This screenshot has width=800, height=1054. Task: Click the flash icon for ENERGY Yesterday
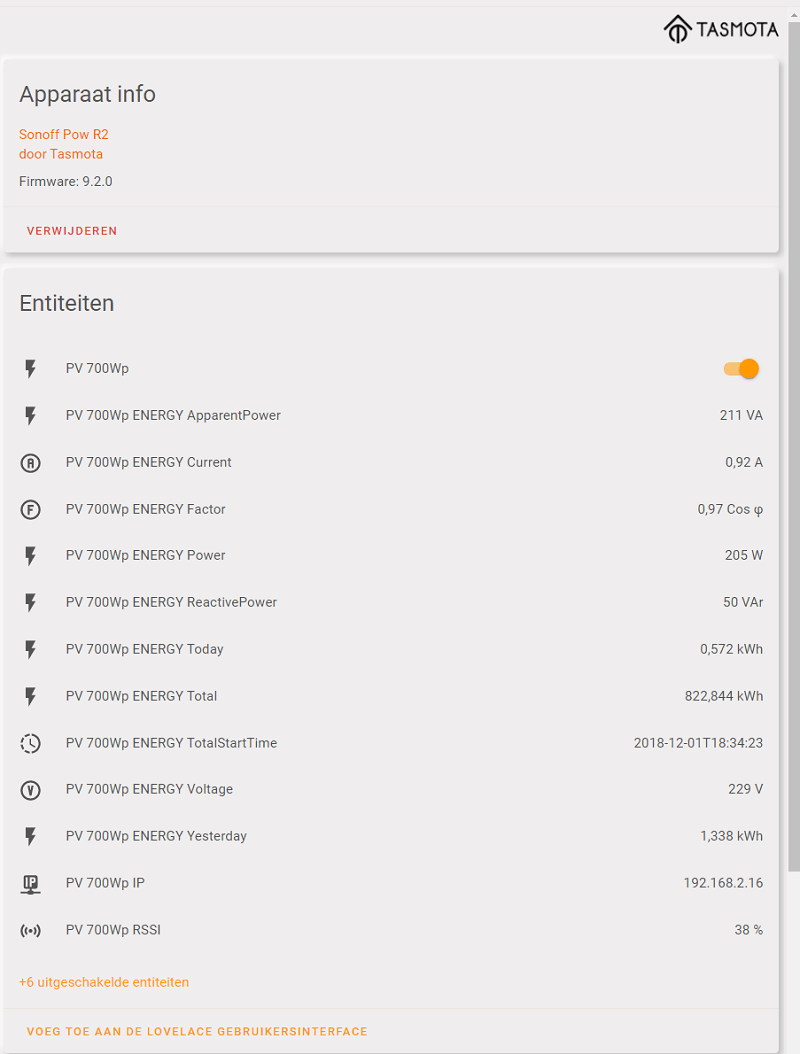click(x=30, y=836)
